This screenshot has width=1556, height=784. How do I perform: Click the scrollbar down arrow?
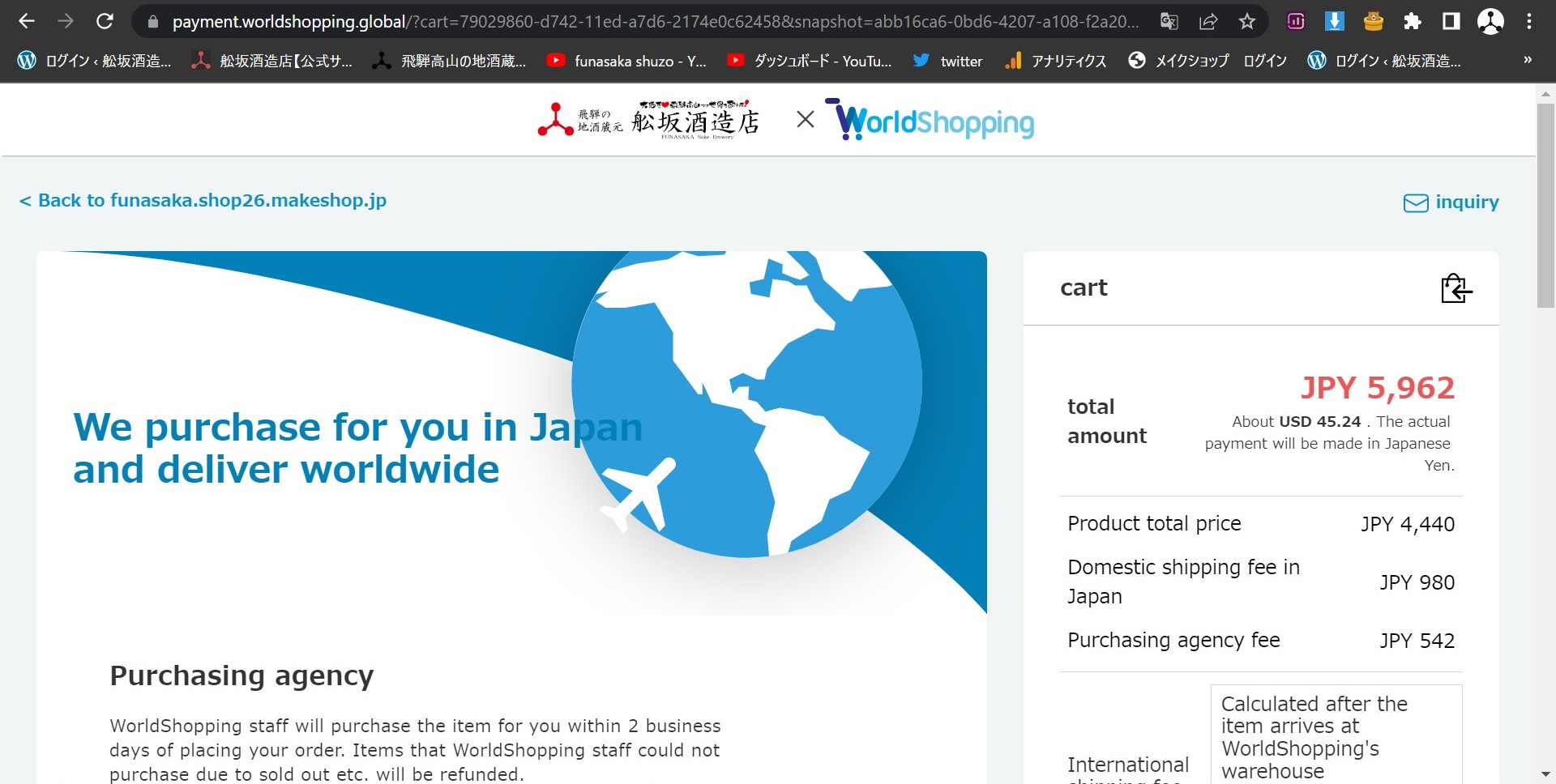click(x=1545, y=774)
